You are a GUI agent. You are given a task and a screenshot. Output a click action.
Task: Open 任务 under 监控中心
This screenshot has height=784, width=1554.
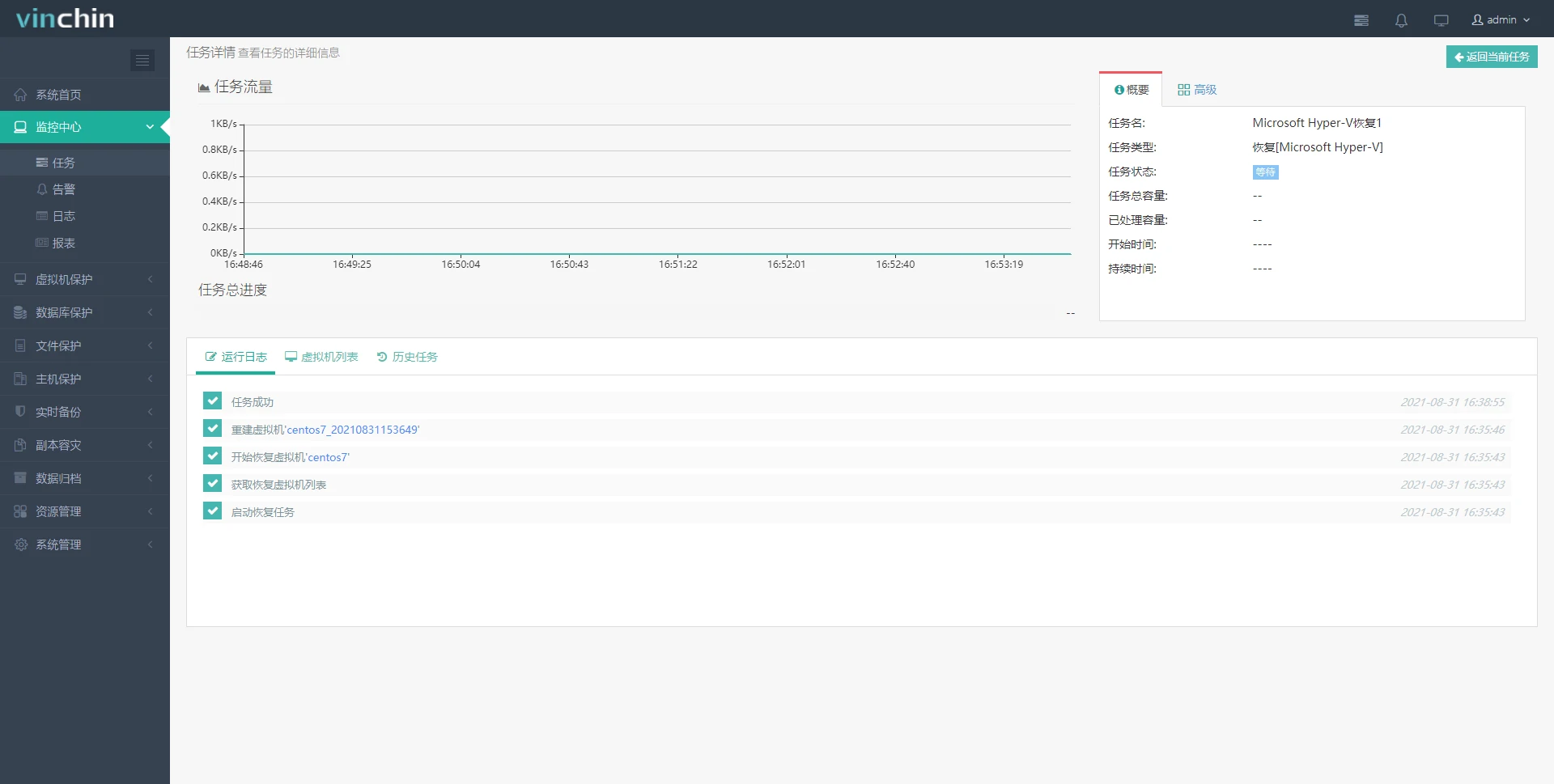pyautogui.click(x=85, y=163)
